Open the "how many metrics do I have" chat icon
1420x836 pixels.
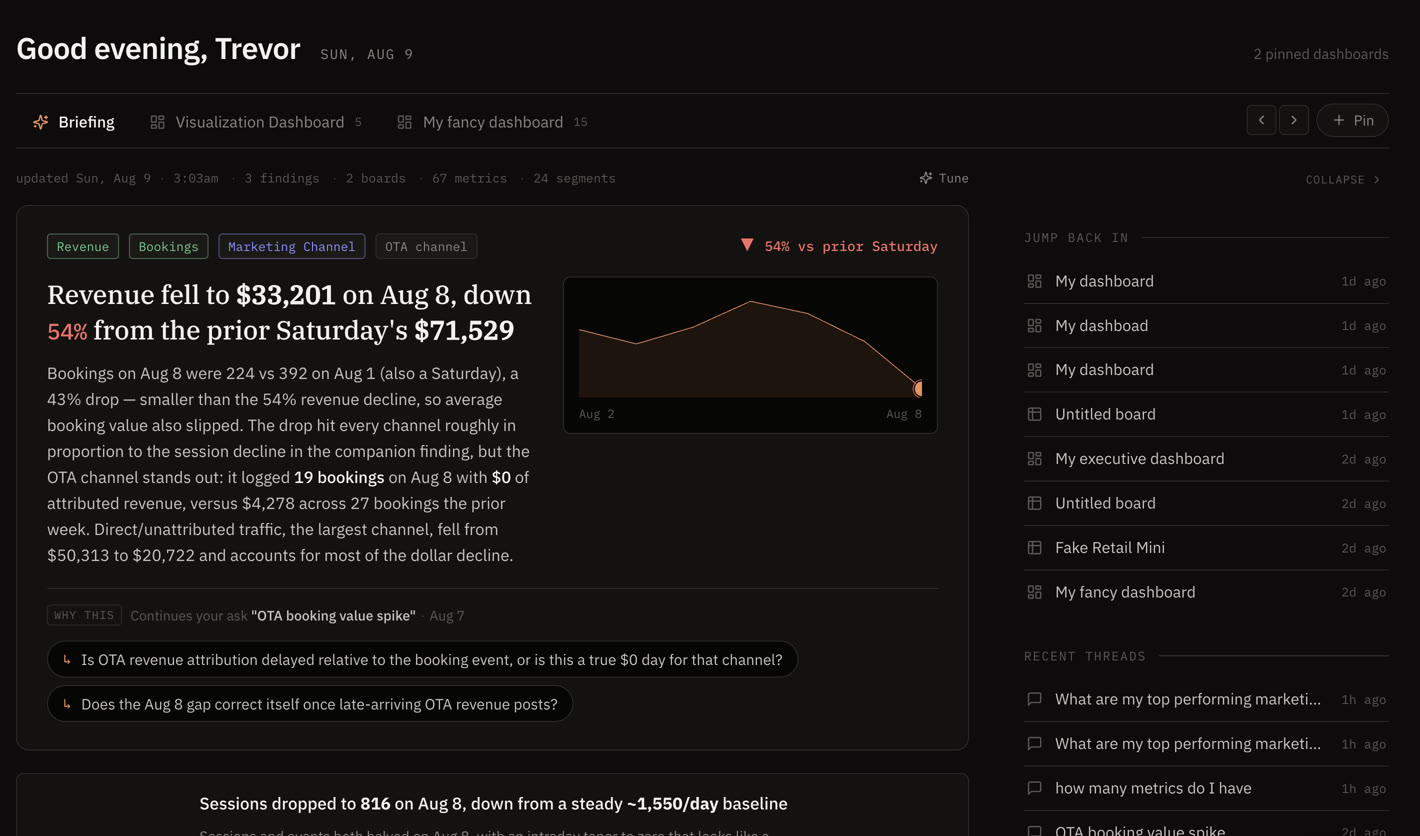pyautogui.click(x=1035, y=788)
